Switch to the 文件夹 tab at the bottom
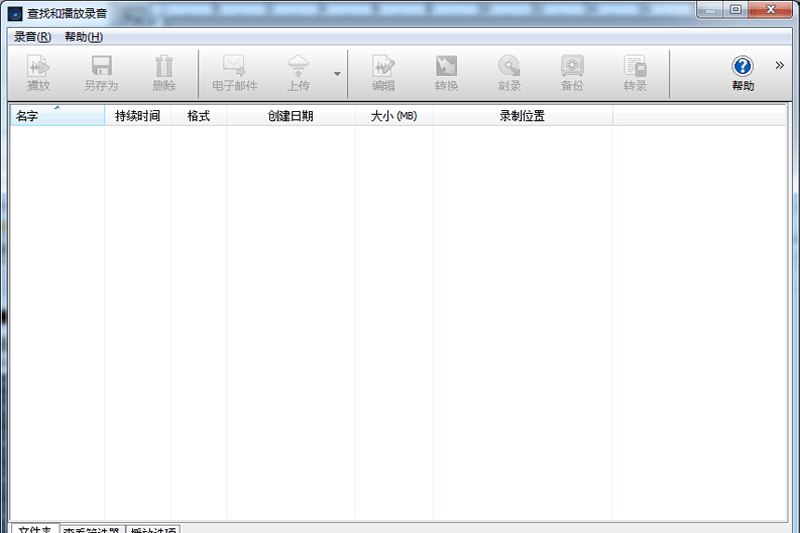This screenshot has width=800, height=533. (35, 529)
